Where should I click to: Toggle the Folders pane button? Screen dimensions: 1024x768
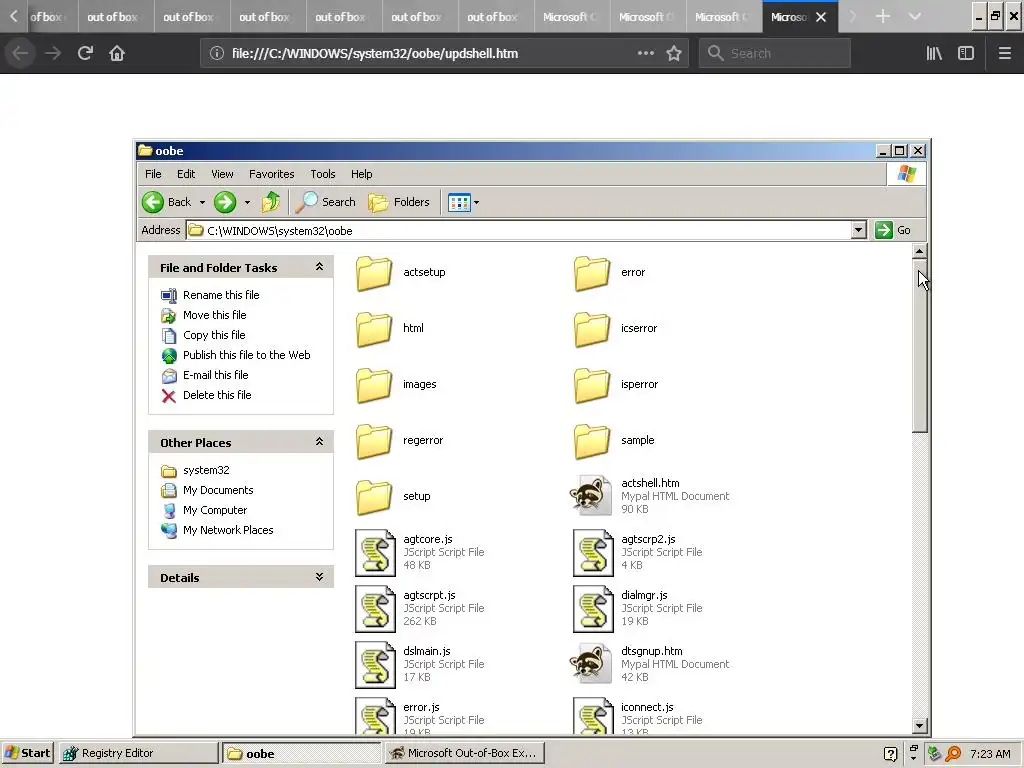click(x=399, y=202)
